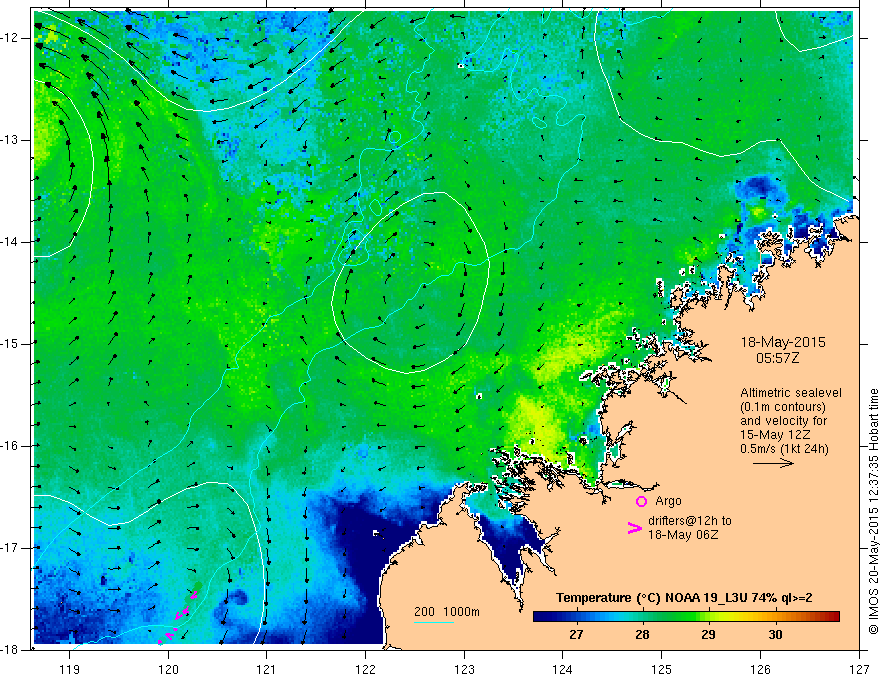Click the dark blue end of the temperature colorbar
The image size is (880, 680).
click(540, 617)
